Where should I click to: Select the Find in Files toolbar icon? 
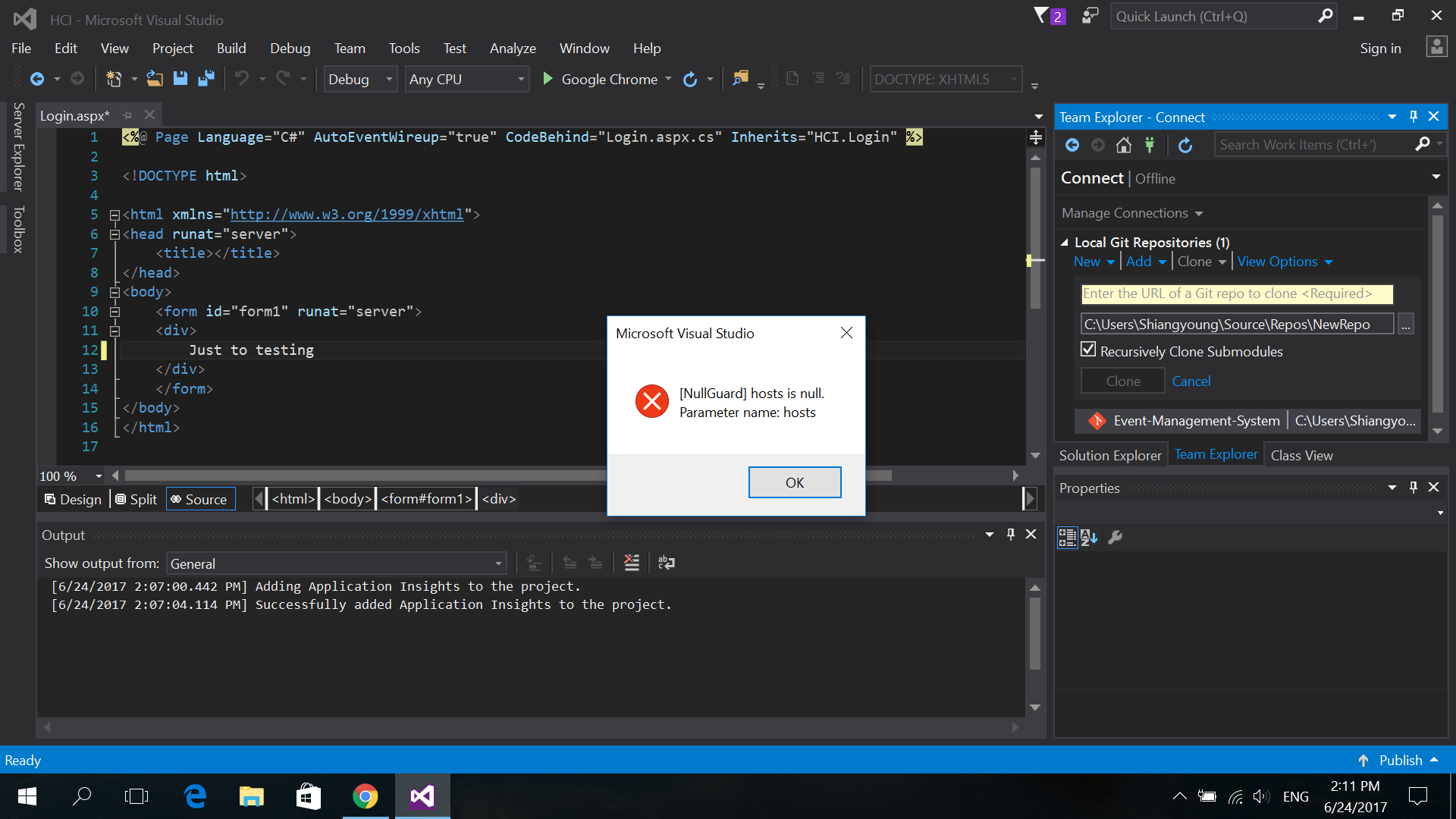[741, 78]
